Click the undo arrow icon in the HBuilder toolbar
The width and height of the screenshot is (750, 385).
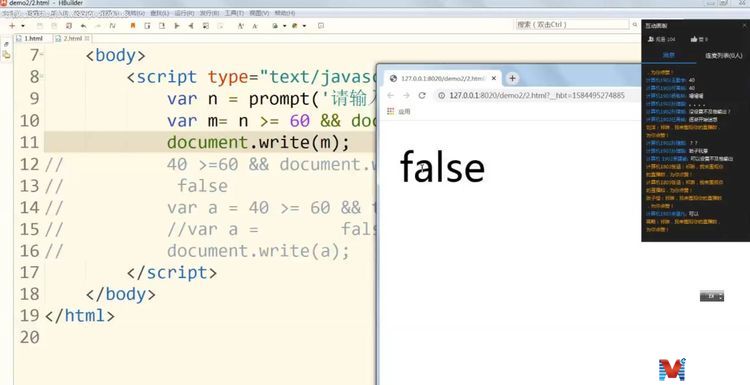click(84, 26)
